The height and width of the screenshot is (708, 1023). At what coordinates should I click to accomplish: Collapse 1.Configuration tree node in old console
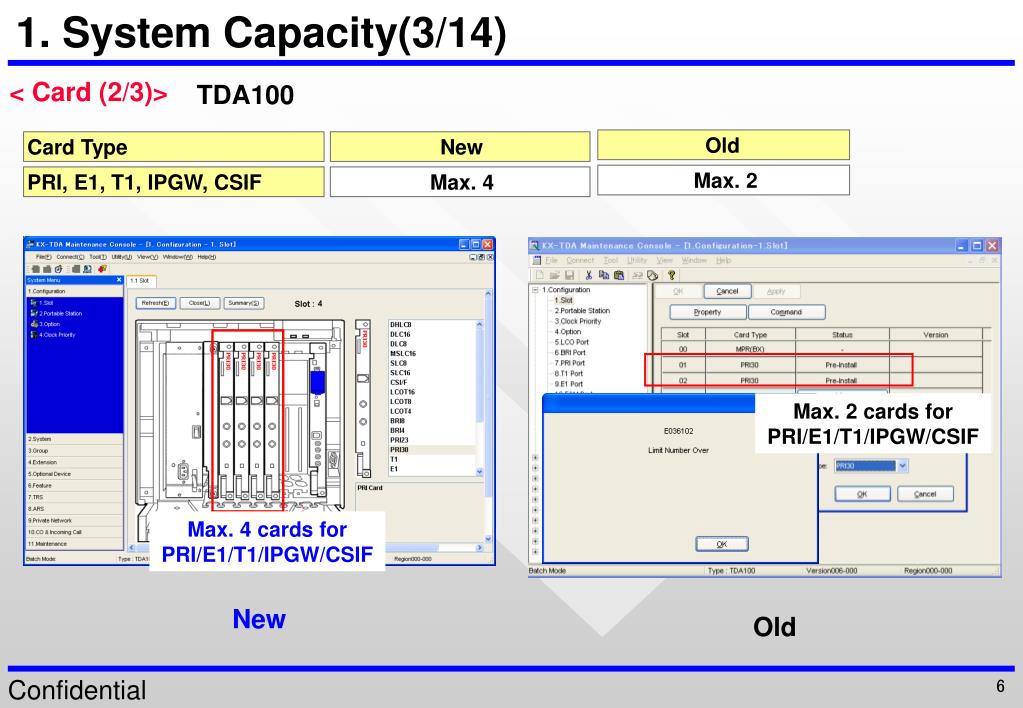click(x=536, y=290)
